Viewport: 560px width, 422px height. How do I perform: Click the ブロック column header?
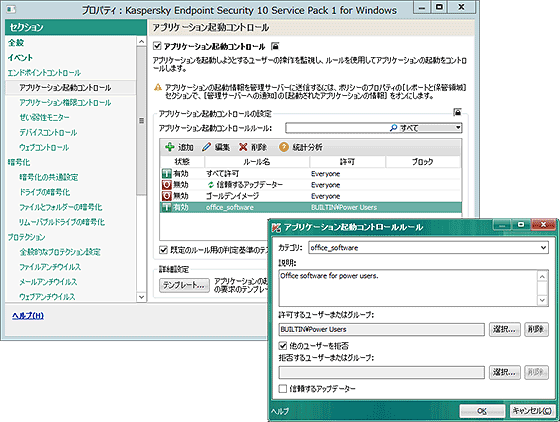pyautogui.click(x=423, y=162)
